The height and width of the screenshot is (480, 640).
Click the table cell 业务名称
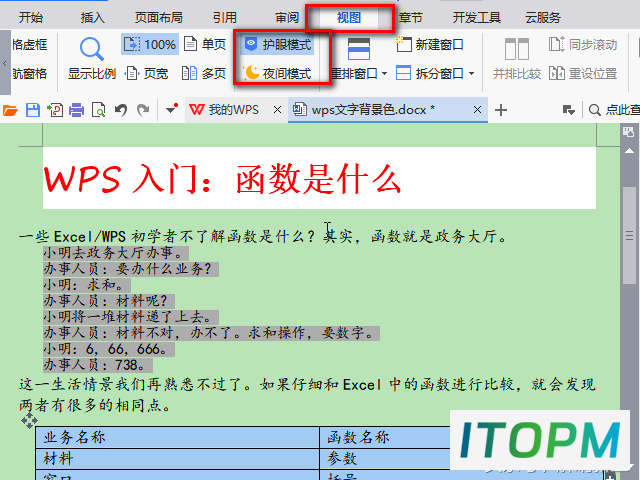[x=177, y=437]
